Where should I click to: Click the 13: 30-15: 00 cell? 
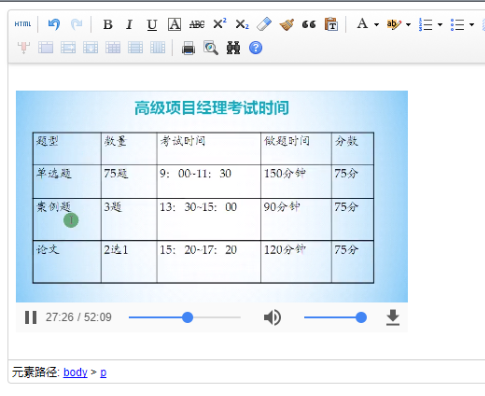point(209,219)
